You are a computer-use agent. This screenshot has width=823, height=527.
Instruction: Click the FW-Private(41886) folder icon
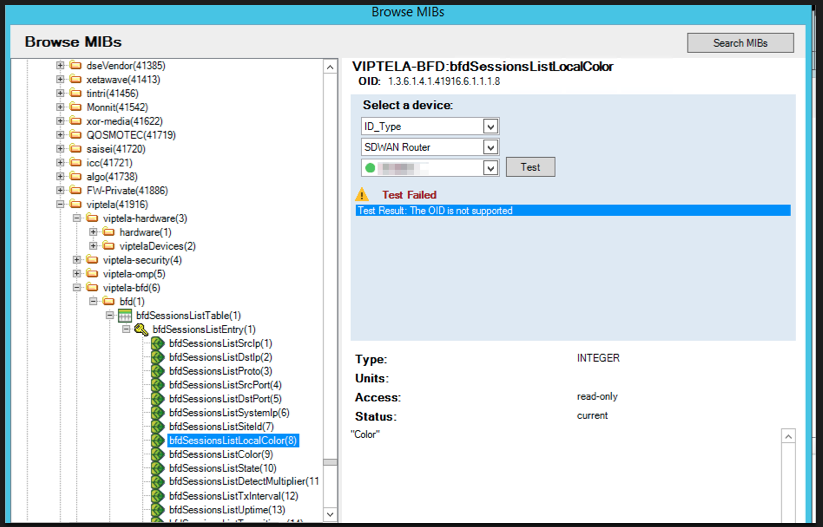[x=76, y=191]
